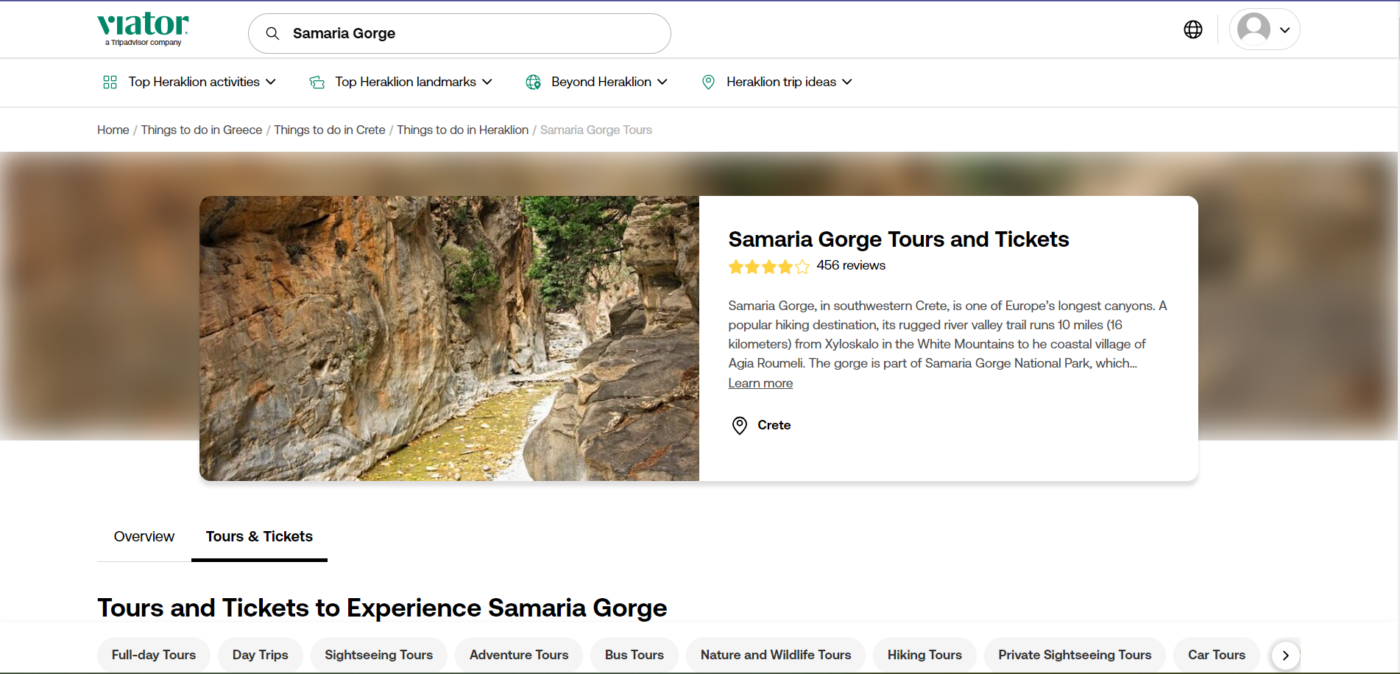Select the Adventure Tours filter chip
The height and width of the screenshot is (674, 1400).
(x=518, y=655)
